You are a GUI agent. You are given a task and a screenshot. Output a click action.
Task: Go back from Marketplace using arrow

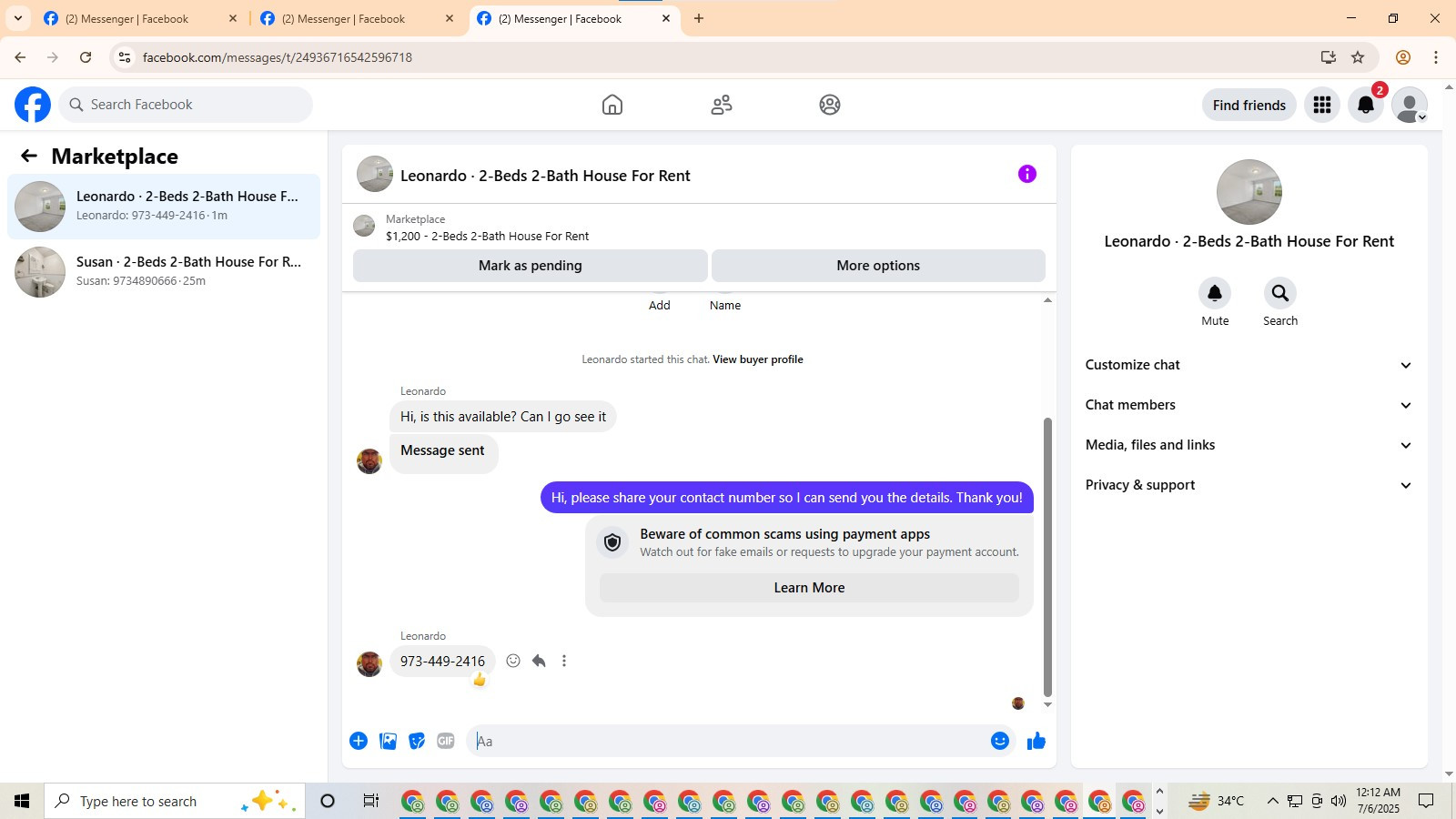pos(29,156)
